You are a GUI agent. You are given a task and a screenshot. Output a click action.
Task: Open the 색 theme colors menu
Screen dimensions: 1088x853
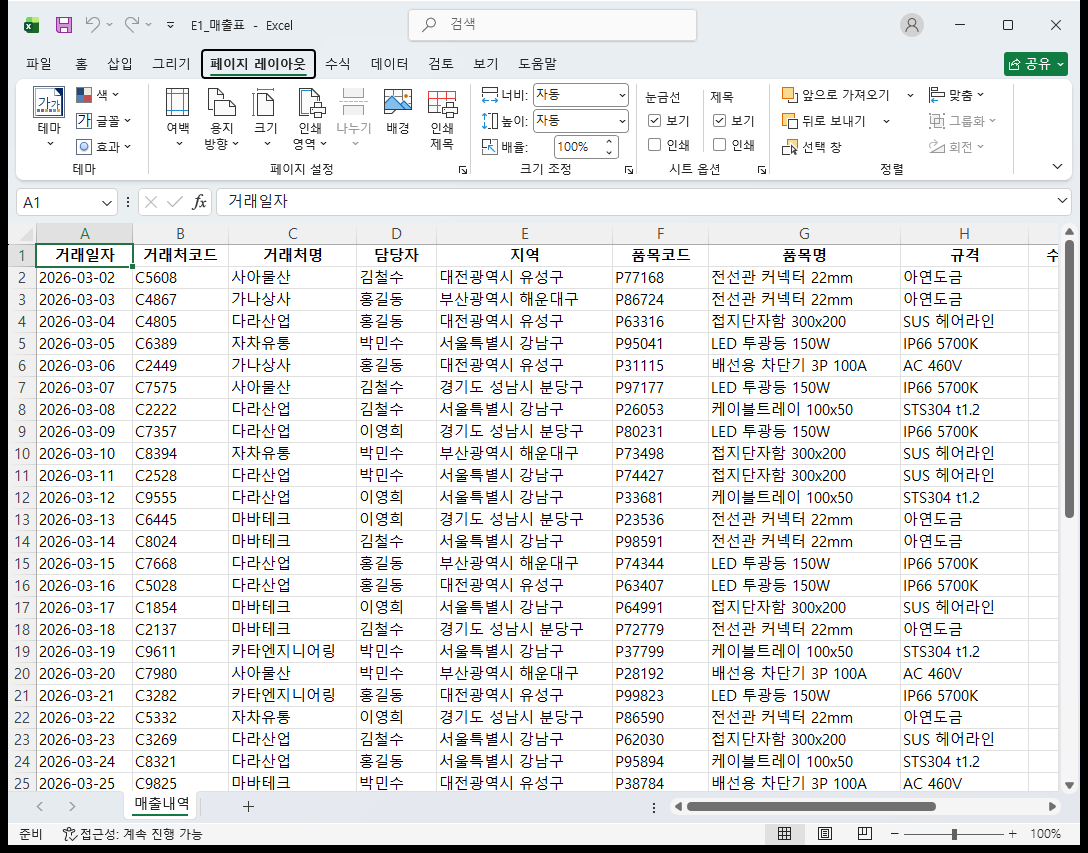pos(98,94)
